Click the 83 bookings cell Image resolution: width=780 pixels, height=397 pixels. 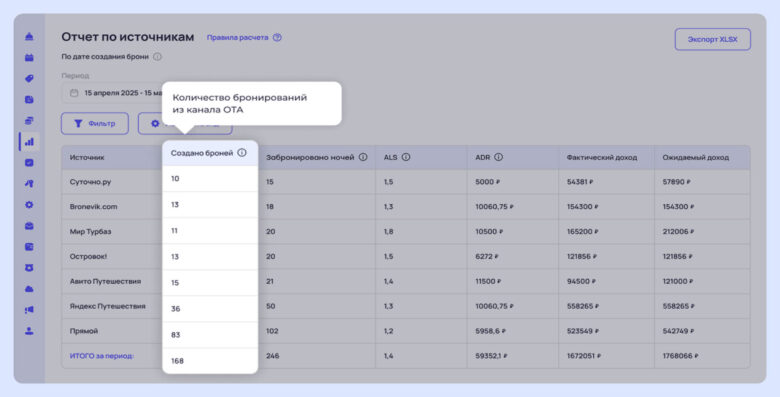pos(210,335)
